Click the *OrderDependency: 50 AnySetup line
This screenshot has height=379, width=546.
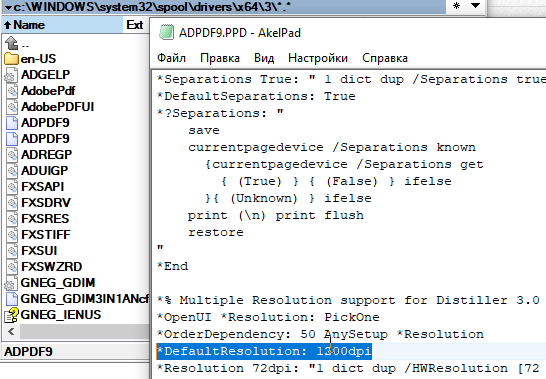point(320,334)
